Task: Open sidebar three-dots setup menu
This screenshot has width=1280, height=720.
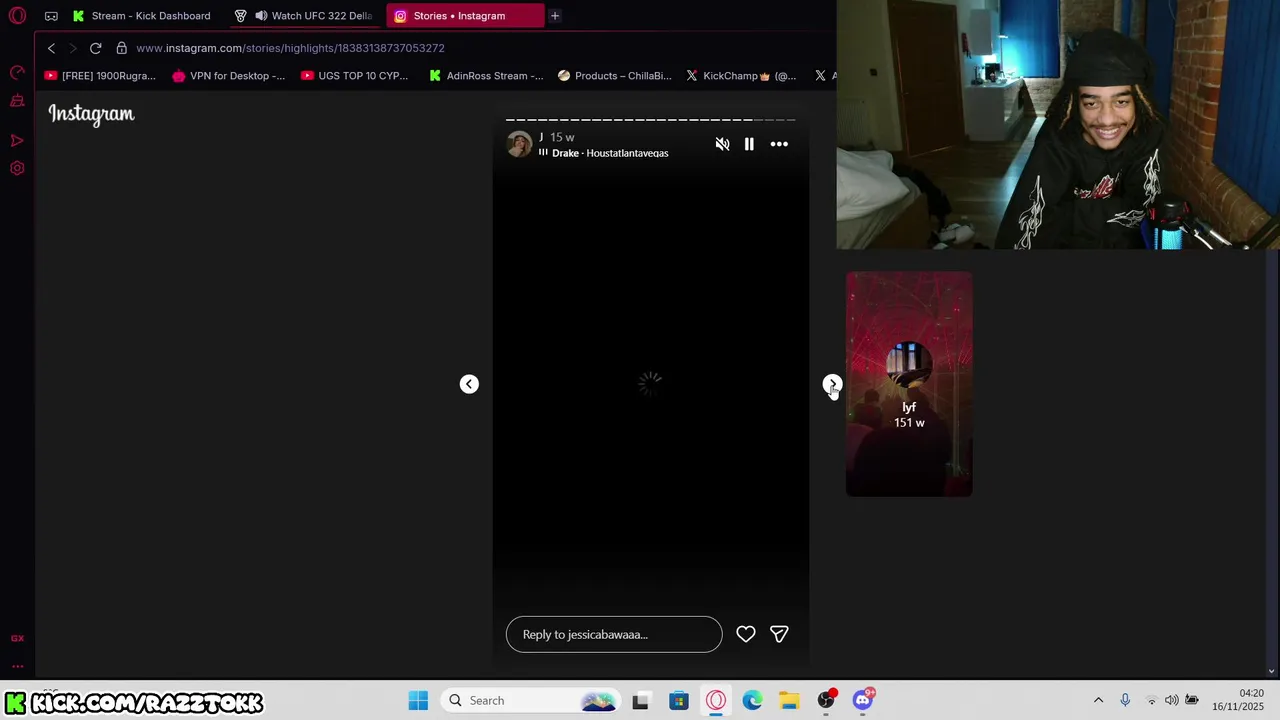Action: [17, 666]
